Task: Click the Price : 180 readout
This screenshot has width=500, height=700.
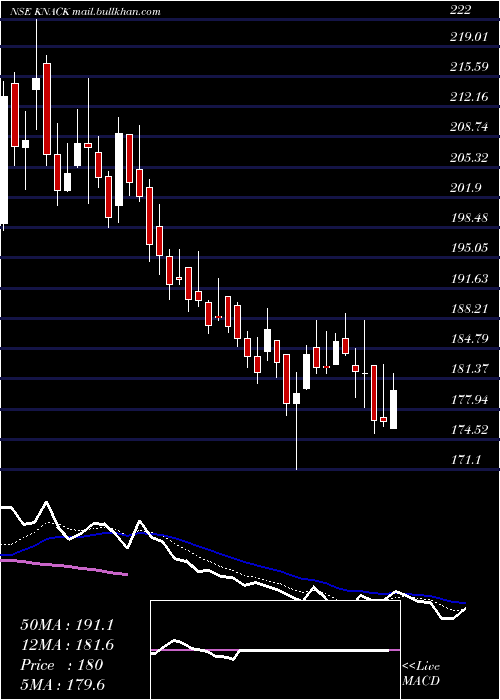Action: click(x=62, y=664)
